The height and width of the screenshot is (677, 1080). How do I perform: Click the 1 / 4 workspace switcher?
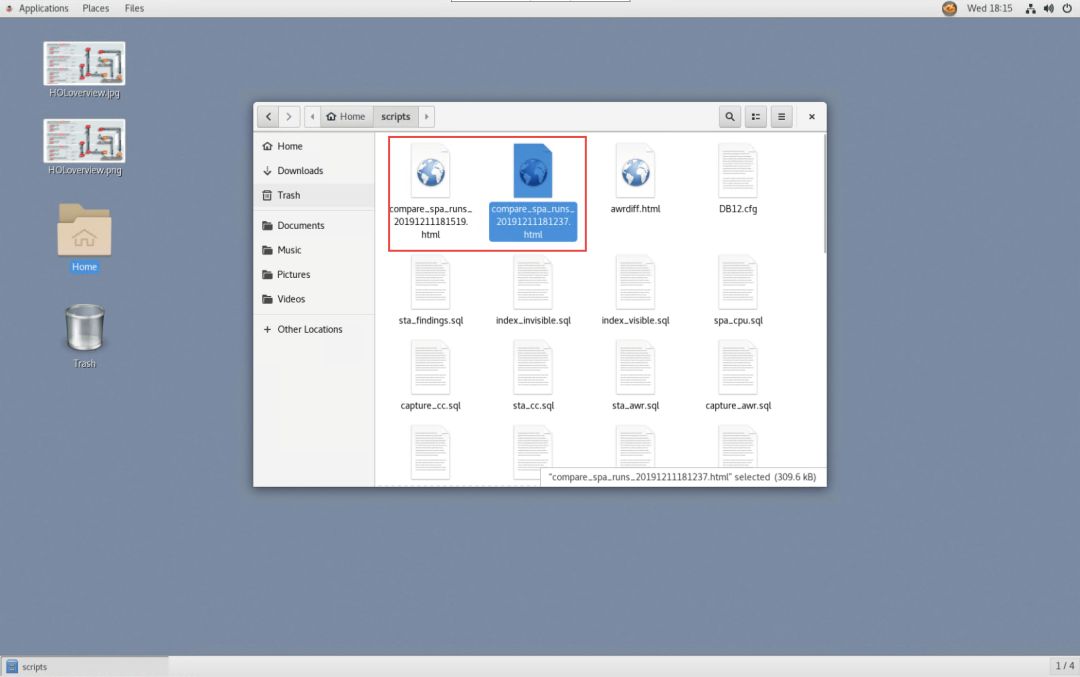coord(1064,666)
